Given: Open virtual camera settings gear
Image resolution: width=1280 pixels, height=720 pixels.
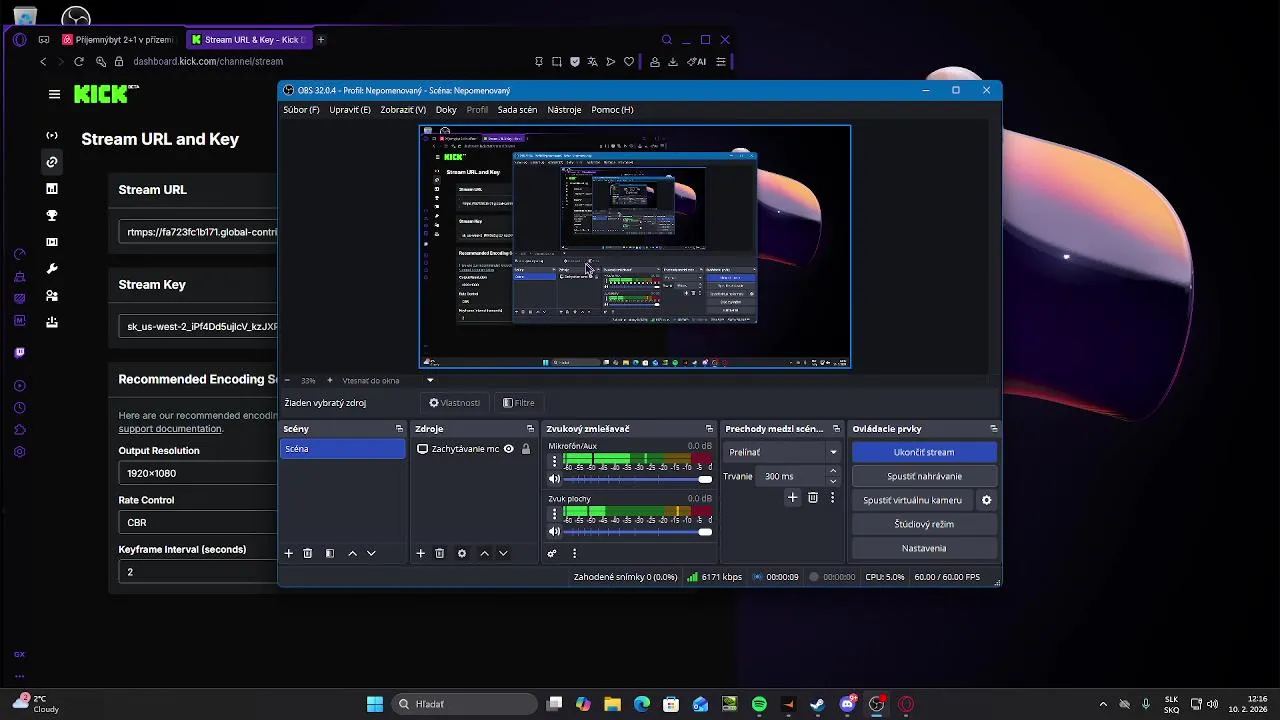Looking at the screenshot, I should tap(987, 500).
